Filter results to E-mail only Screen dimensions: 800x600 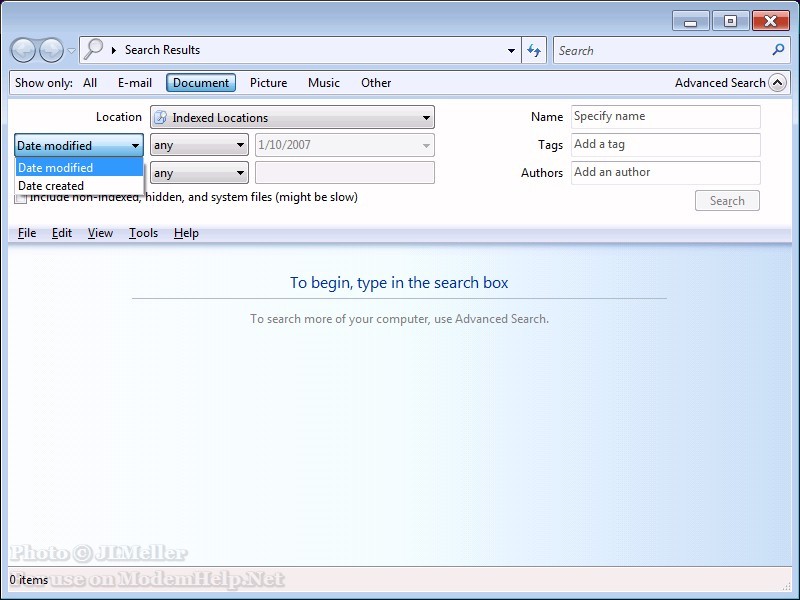135,83
